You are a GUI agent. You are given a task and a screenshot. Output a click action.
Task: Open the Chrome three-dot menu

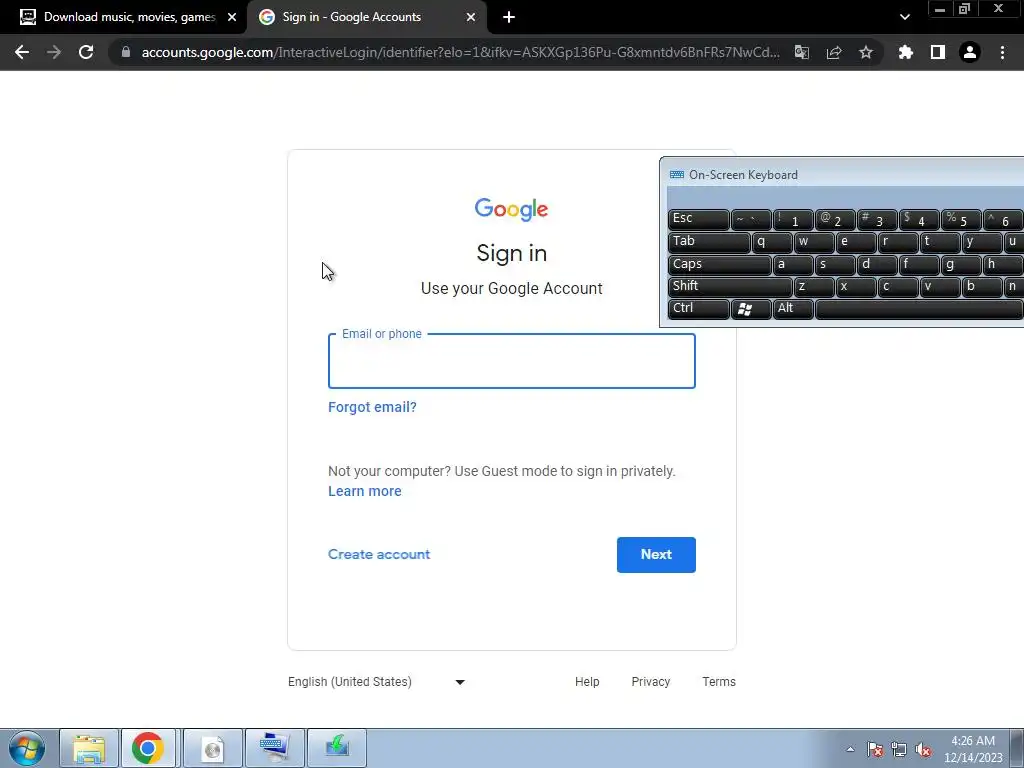(1002, 52)
